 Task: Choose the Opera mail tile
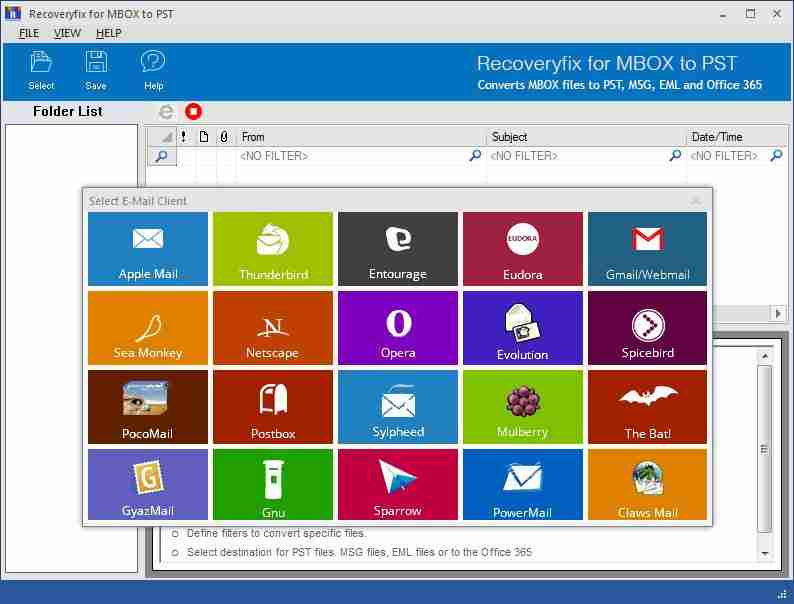click(x=398, y=328)
